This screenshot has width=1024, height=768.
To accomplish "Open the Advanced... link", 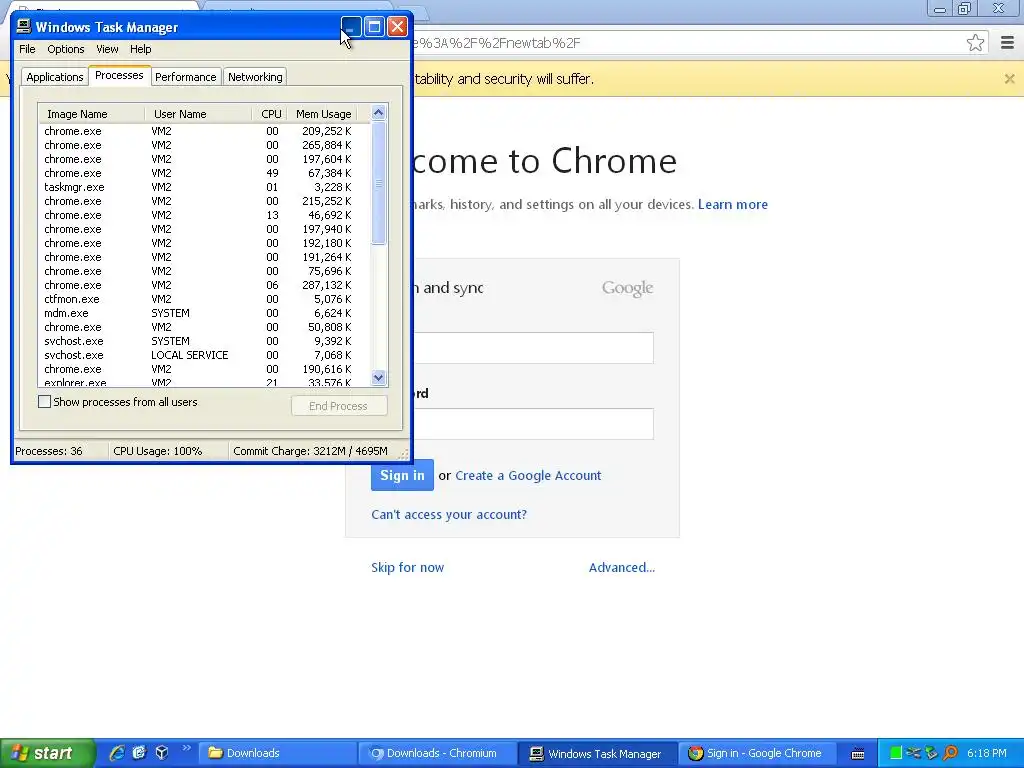I will click(622, 568).
